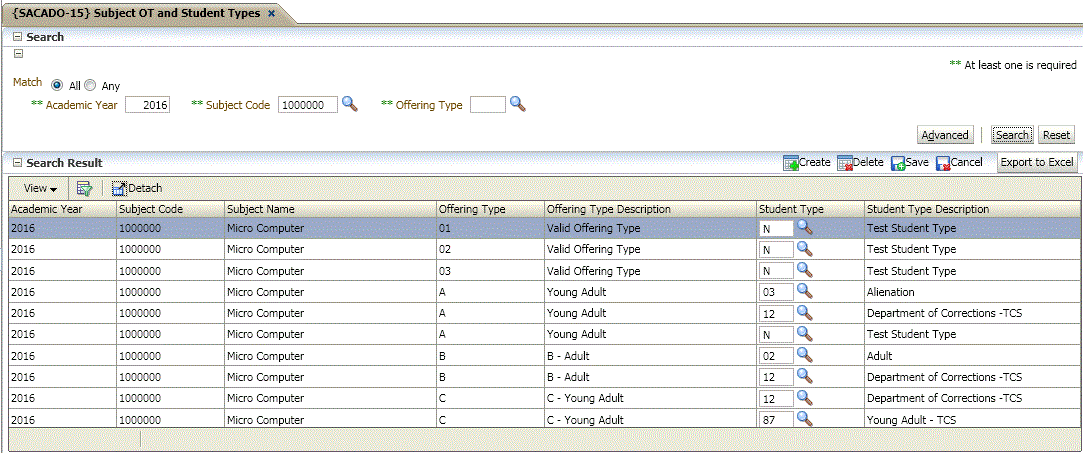Sort by Student Type Description column header
Screen dimensions: 1083x453
[x=973, y=209]
